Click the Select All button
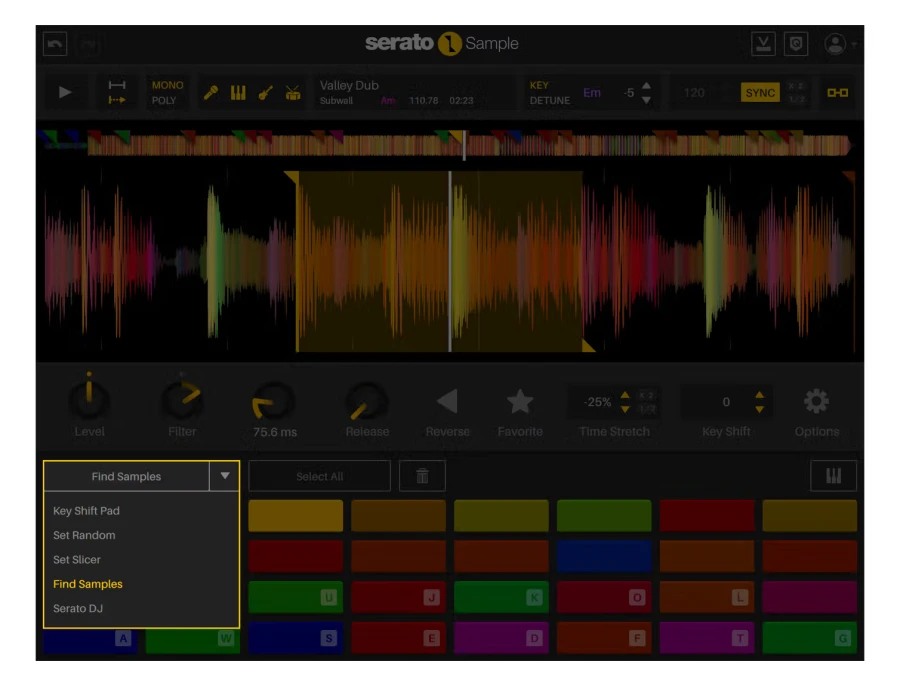Image resolution: width=900 pixels, height=686 pixels. pyautogui.click(x=319, y=476)
